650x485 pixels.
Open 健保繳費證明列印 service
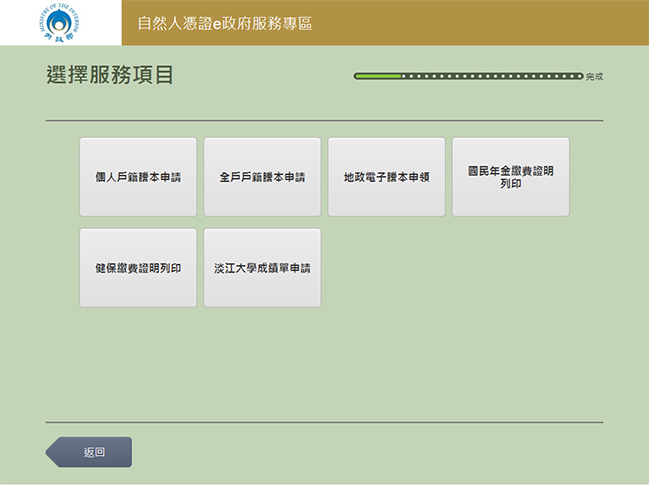tap(138, 268)
